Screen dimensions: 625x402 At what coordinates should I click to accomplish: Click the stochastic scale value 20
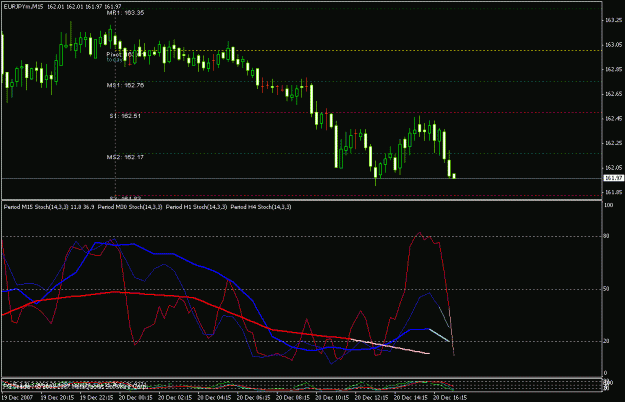pyautogui.click(x=606, y=341)
